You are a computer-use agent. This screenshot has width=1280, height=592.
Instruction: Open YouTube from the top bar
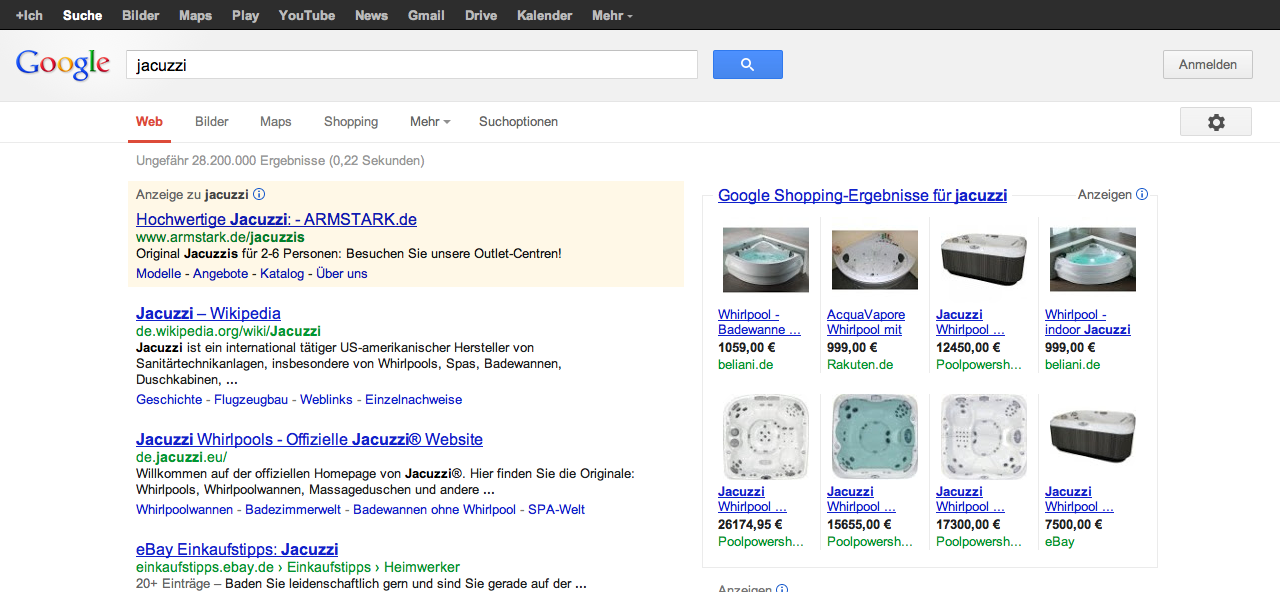(307, 16)
